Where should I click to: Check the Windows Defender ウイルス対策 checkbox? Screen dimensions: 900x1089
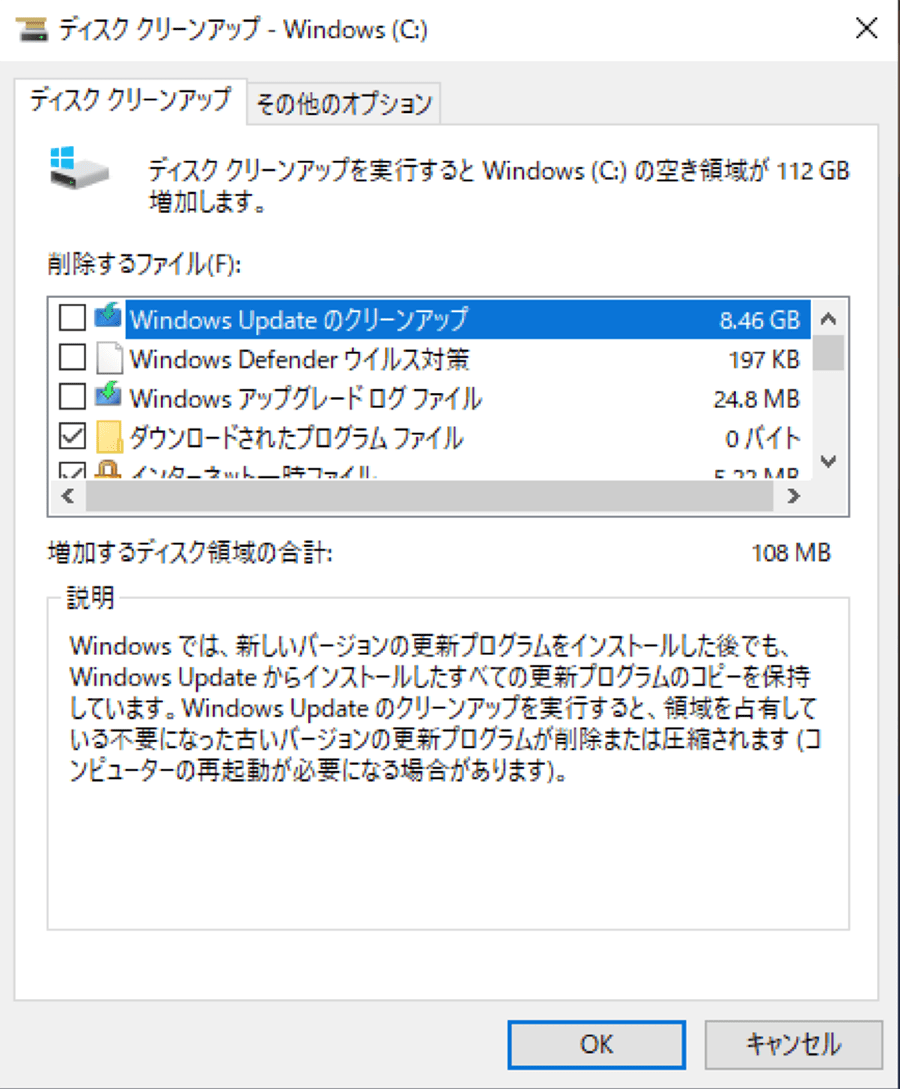(x=72, y=357)
